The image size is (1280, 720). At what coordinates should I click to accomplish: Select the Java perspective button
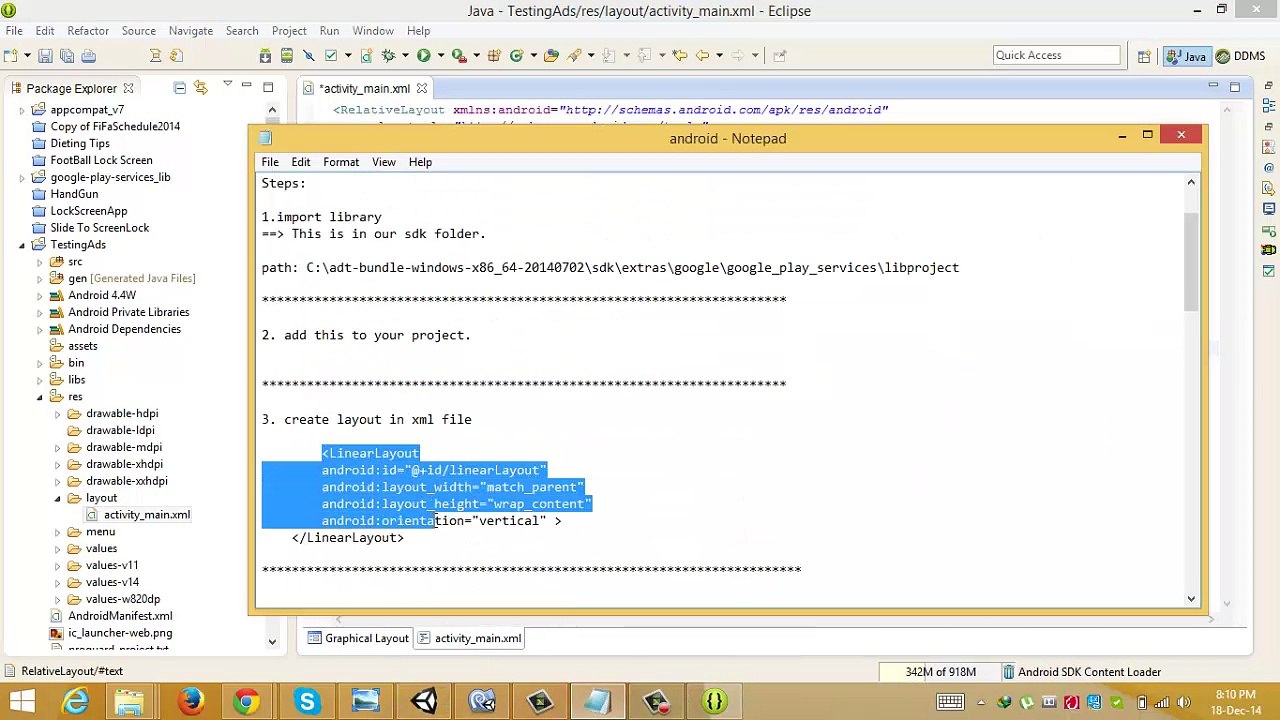[1186, 56]
